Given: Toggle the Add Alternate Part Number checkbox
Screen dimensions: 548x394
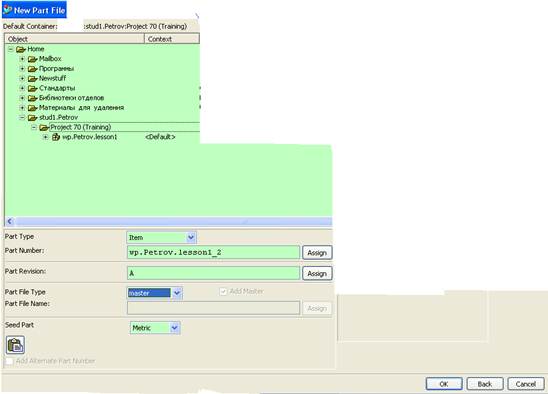Looking at the screenshot, I should [x=9, y=361].
